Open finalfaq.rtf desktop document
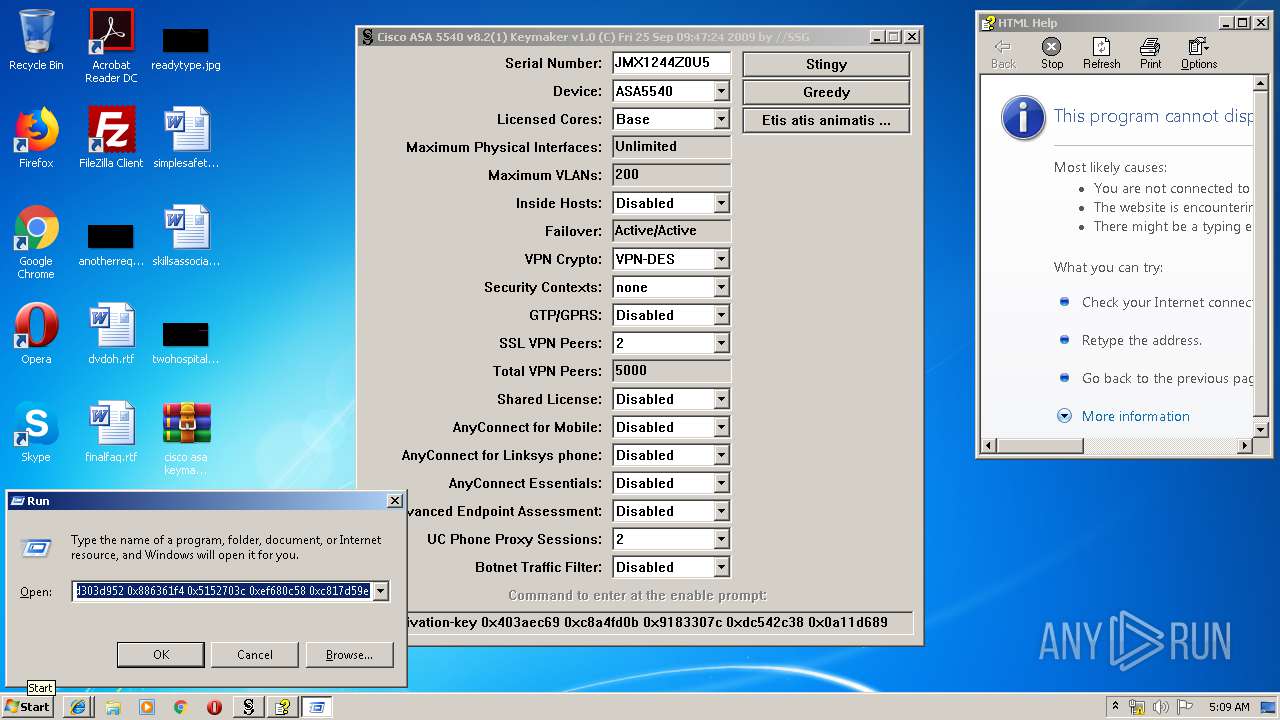The image size is (1280, 720). (x=111, y=432)
